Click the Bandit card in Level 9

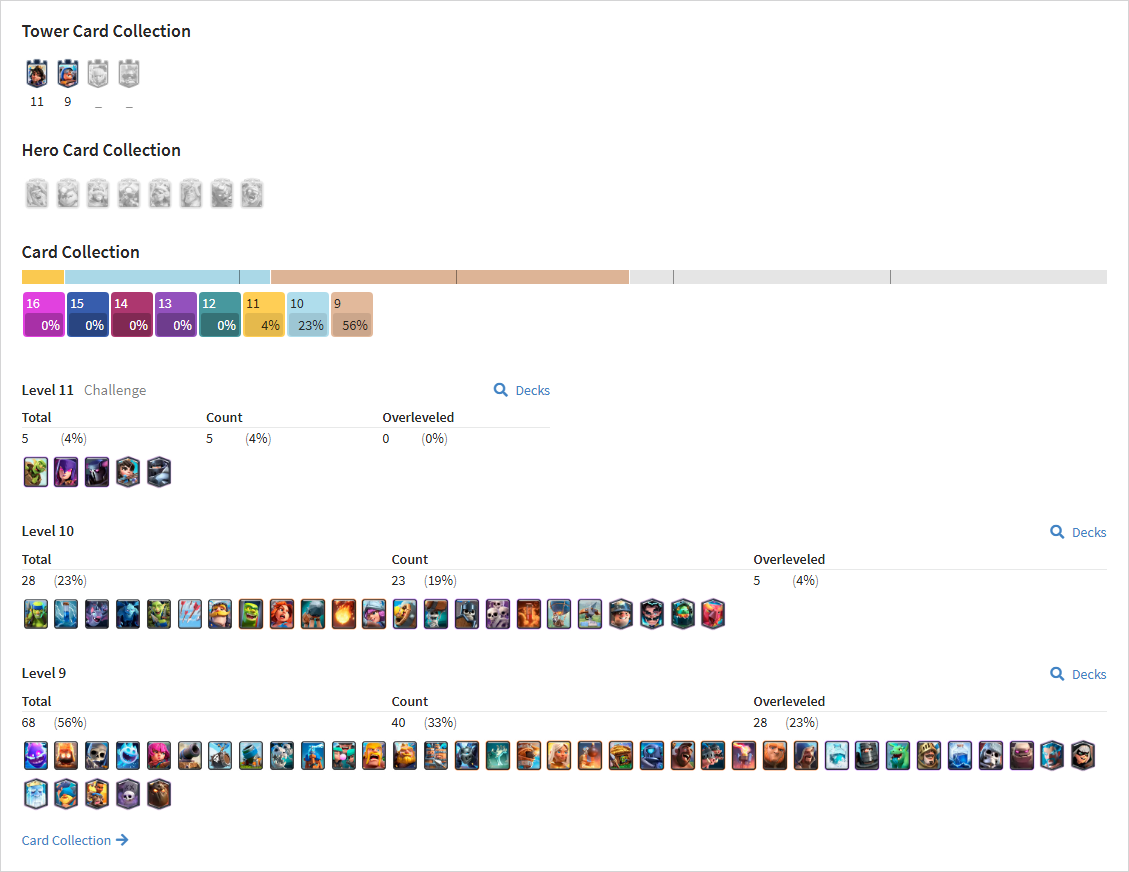(1083, 755)
